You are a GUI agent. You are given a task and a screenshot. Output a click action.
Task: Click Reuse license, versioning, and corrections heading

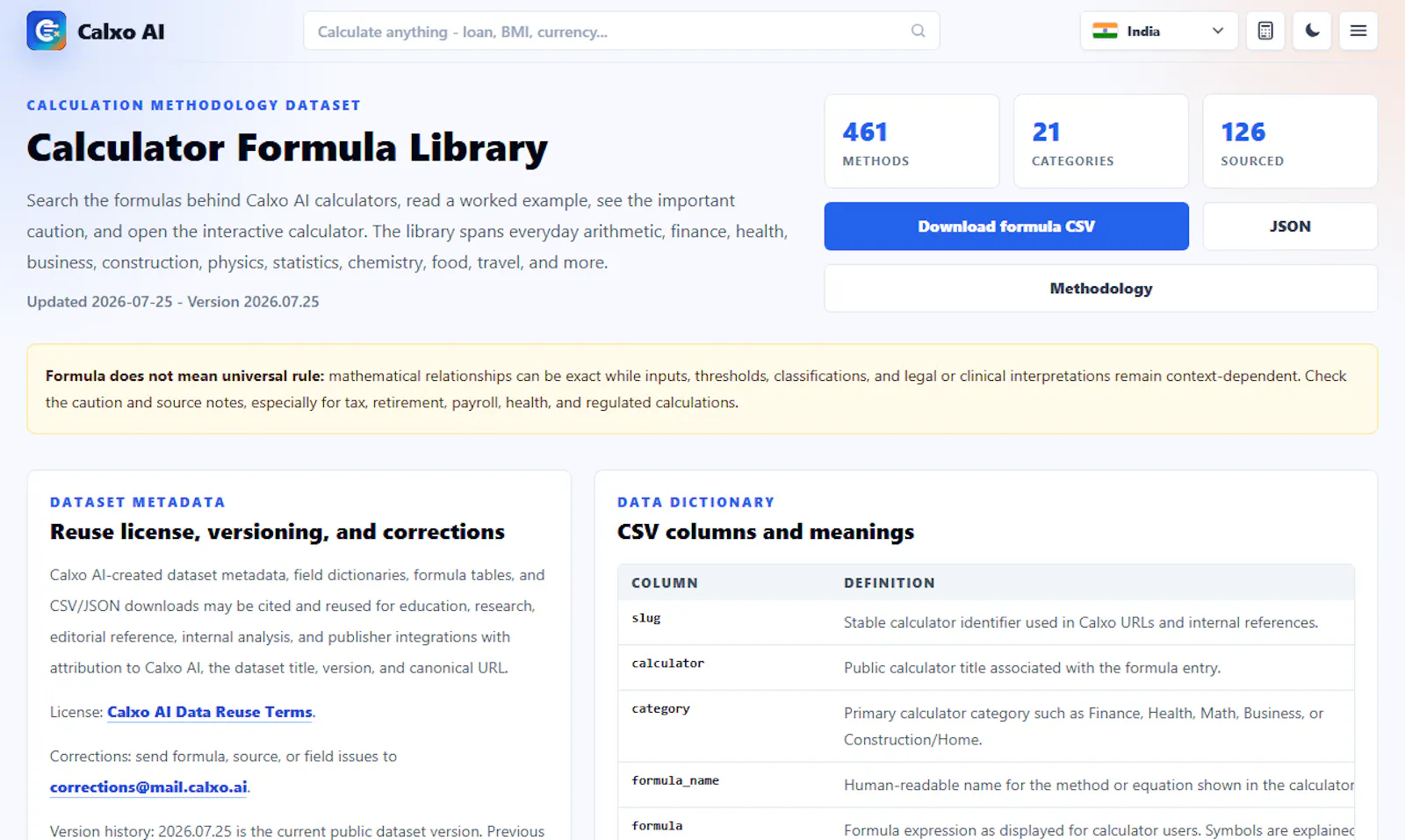(277, 532)
